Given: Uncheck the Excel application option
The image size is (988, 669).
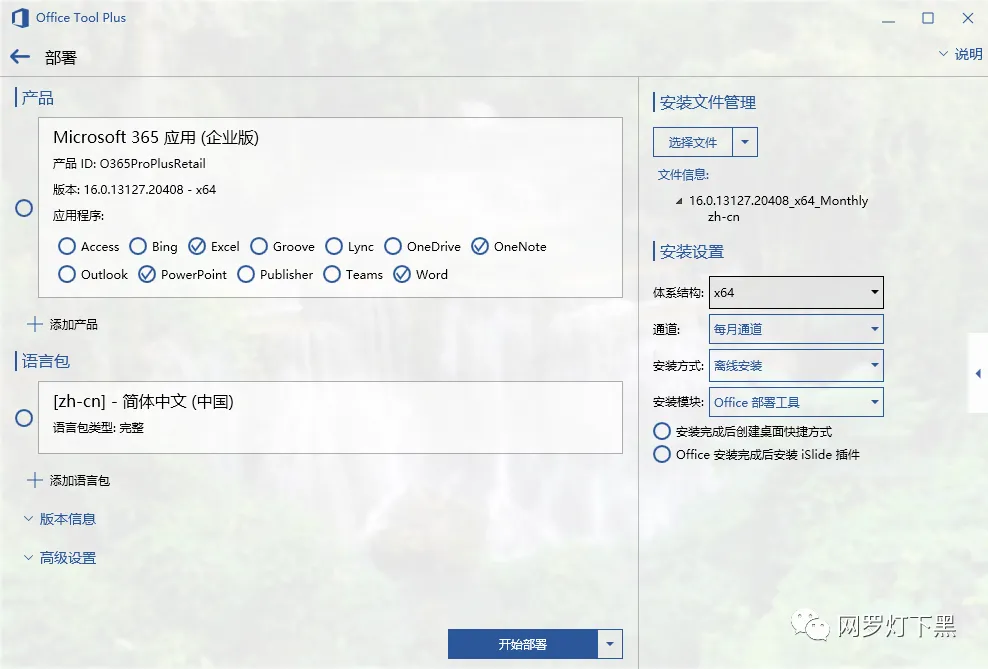Looking at the screenshot, I should (197, 246).
